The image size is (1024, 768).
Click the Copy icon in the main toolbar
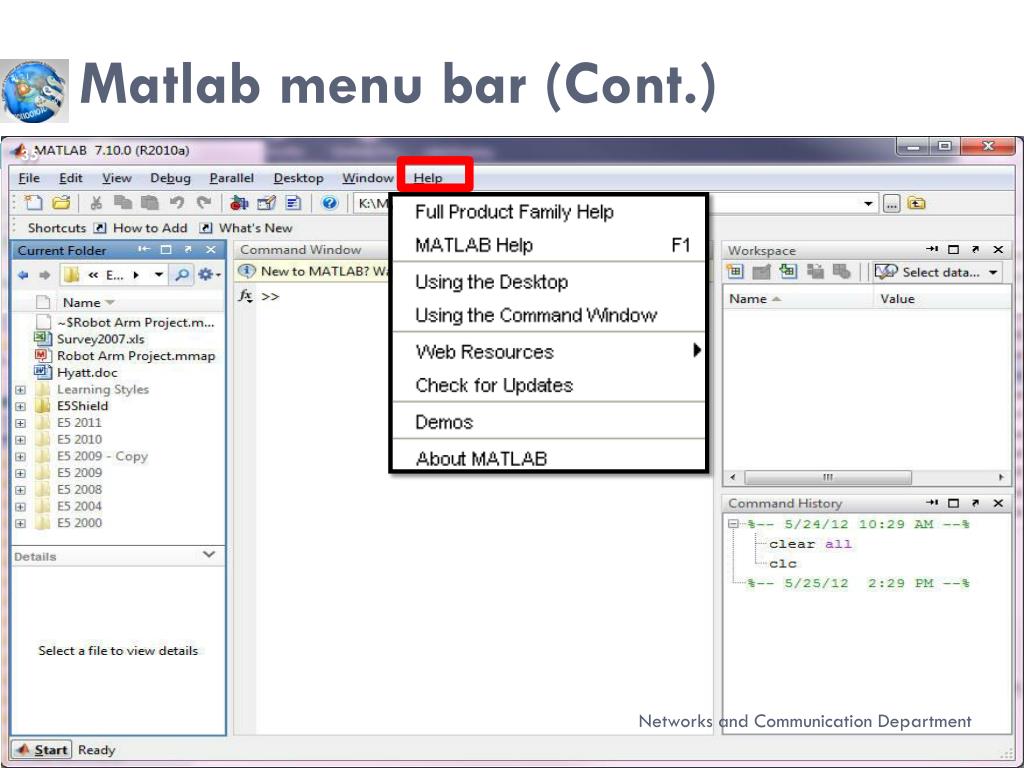click(x=123, y=203)
